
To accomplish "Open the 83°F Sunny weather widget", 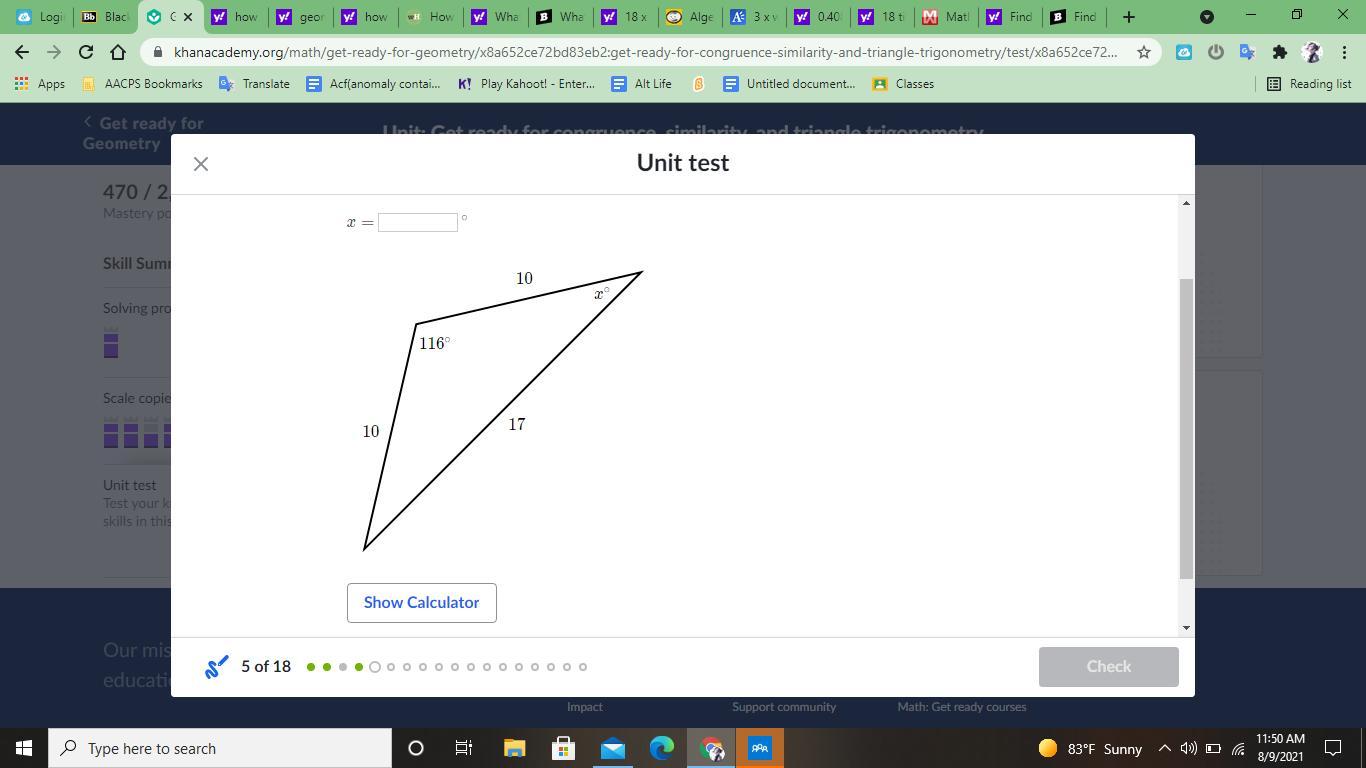I will 1090,748.
